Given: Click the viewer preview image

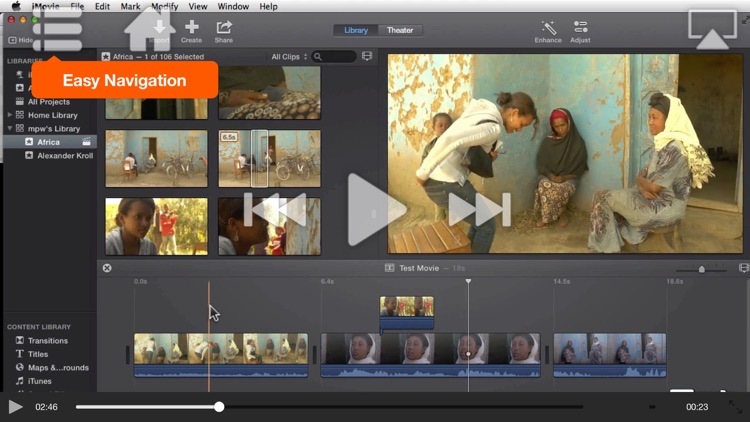Looking at the screenshot, I should point(565,153).
